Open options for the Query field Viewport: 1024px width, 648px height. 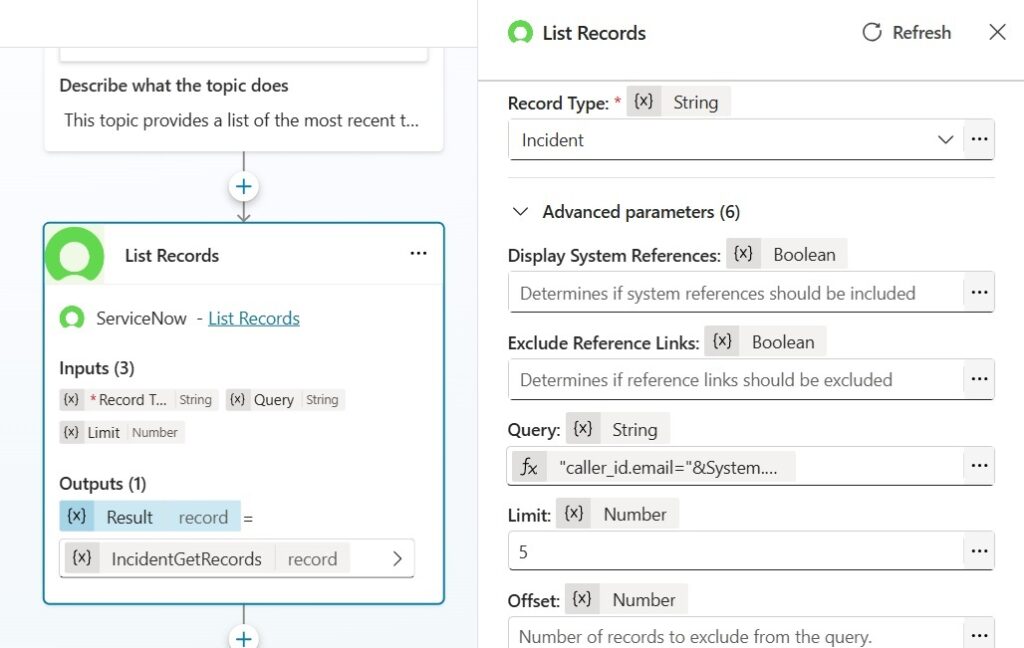pos(979,466)
